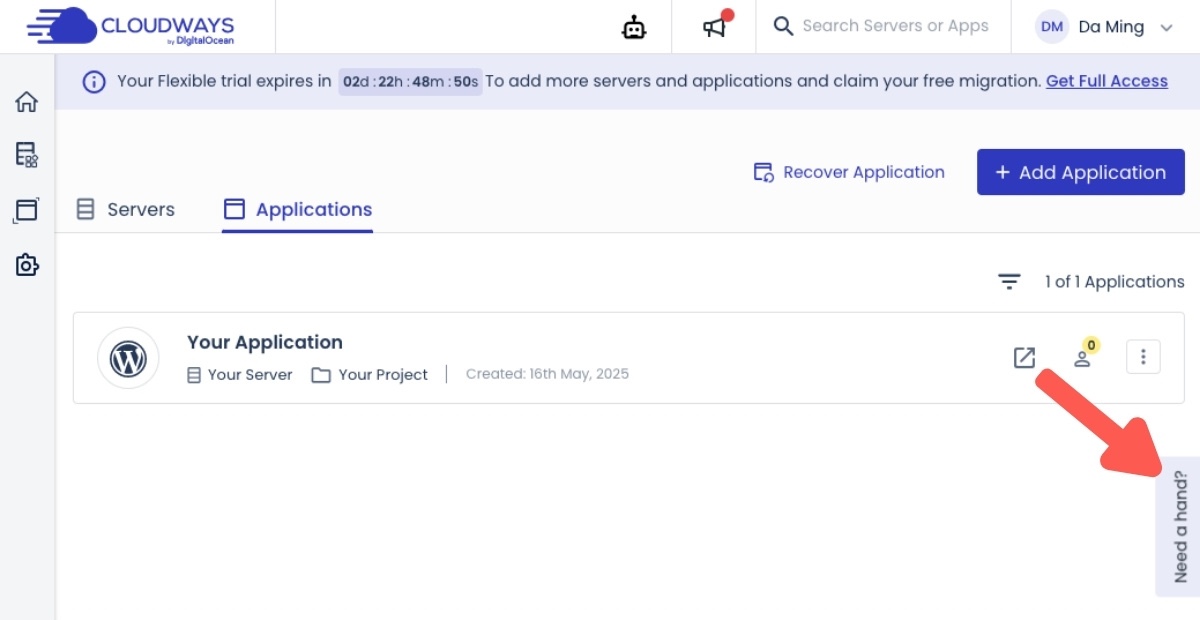1200x620 pixels.
Task: Open the camera-gear sidebar icon
Action: [x=27, y=265]
